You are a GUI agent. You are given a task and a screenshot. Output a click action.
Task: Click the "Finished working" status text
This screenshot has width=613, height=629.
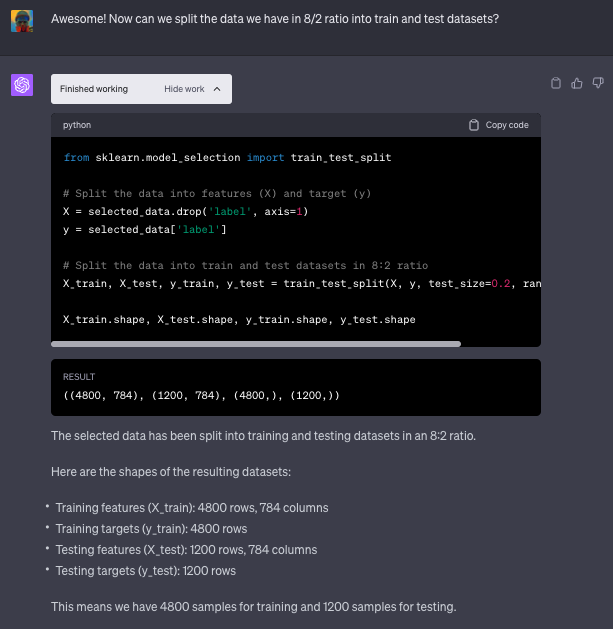tap(94, 89)
